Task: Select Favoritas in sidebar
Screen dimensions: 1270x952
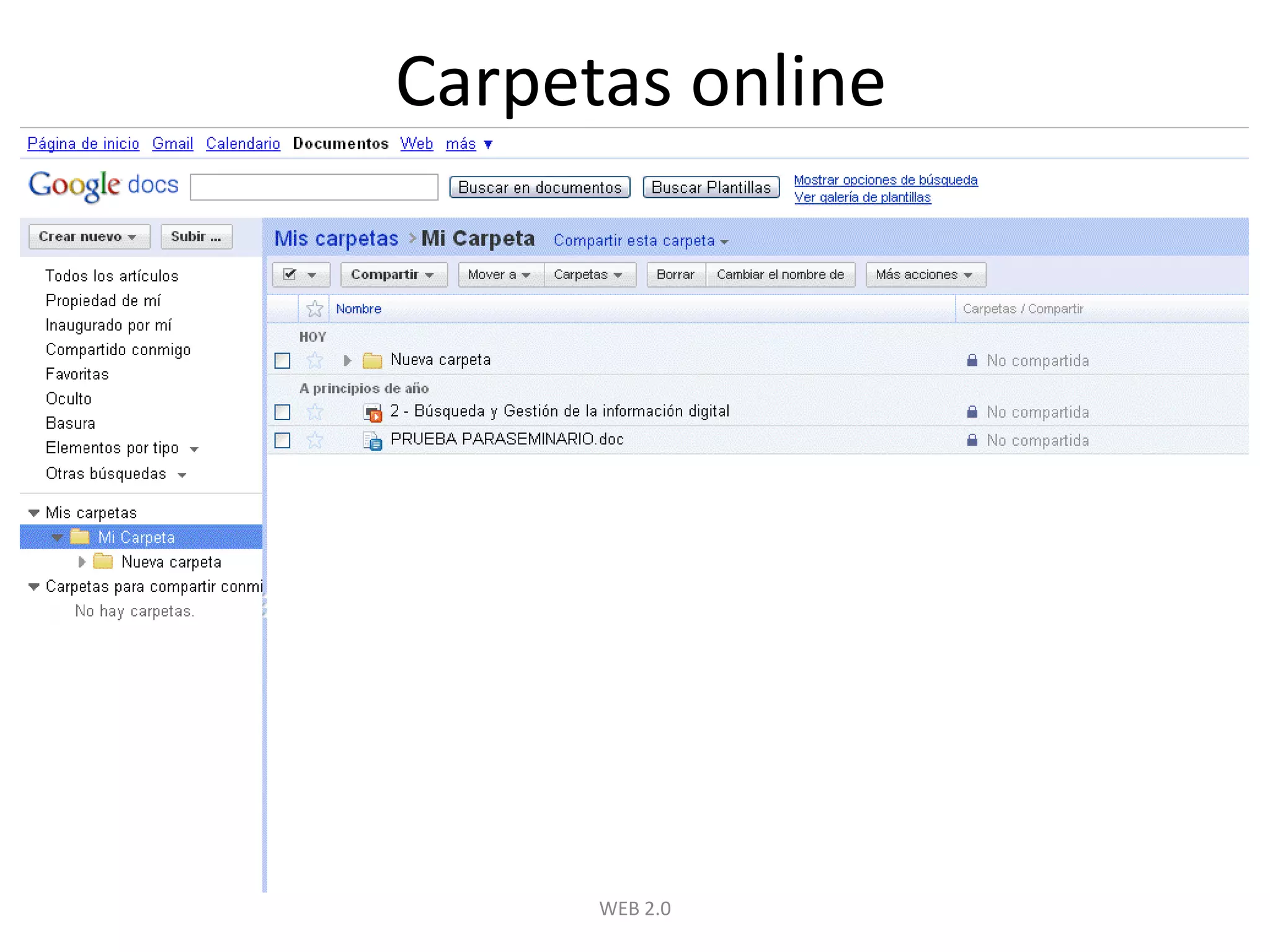Action: (x=77, y=374)
